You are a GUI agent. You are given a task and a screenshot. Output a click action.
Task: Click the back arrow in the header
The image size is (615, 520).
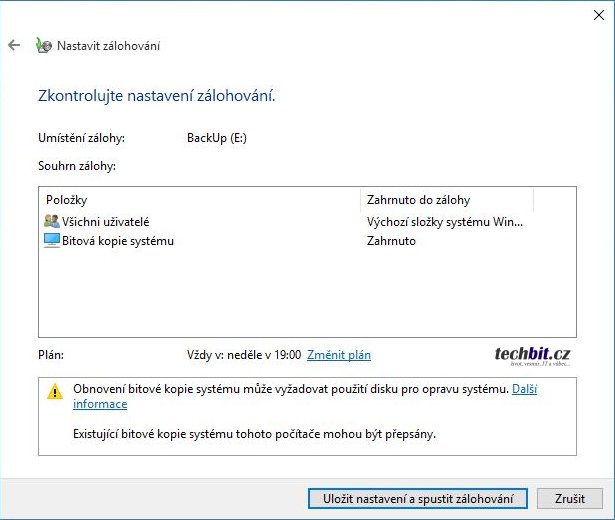click(14, 46)
